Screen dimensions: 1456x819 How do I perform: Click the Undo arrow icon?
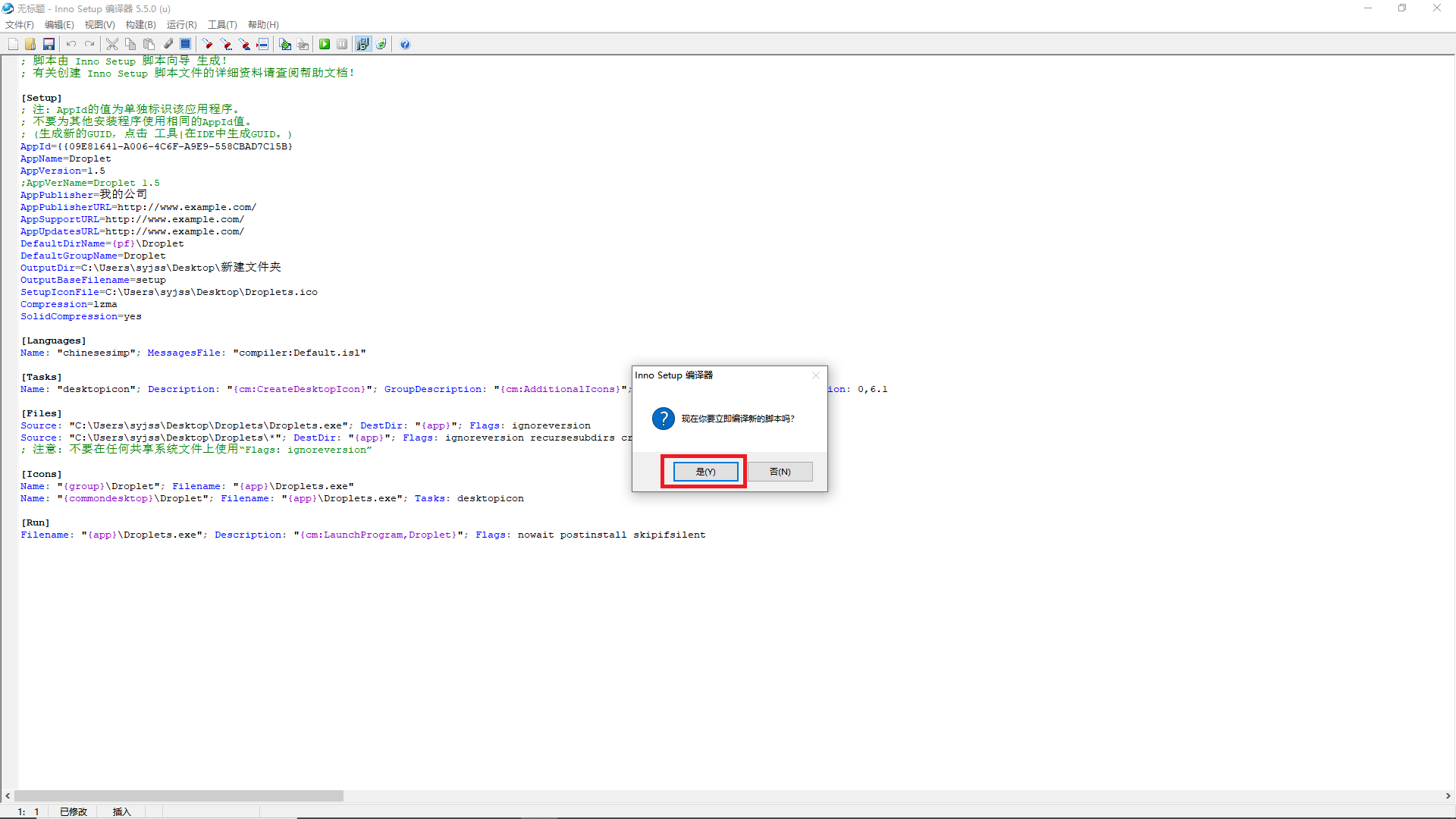click(71, 44)
